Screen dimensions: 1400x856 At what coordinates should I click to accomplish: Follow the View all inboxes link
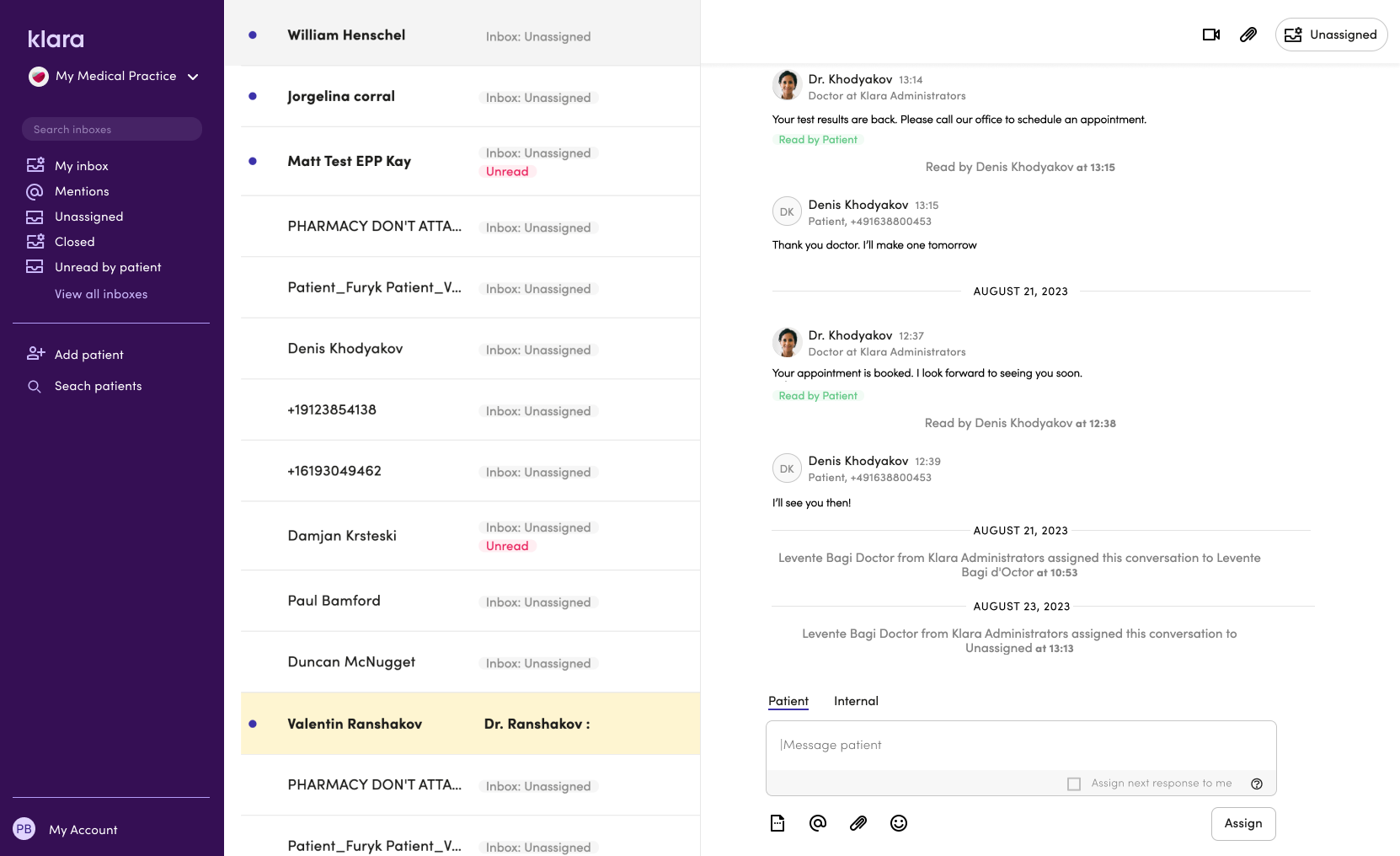(101, 294)
